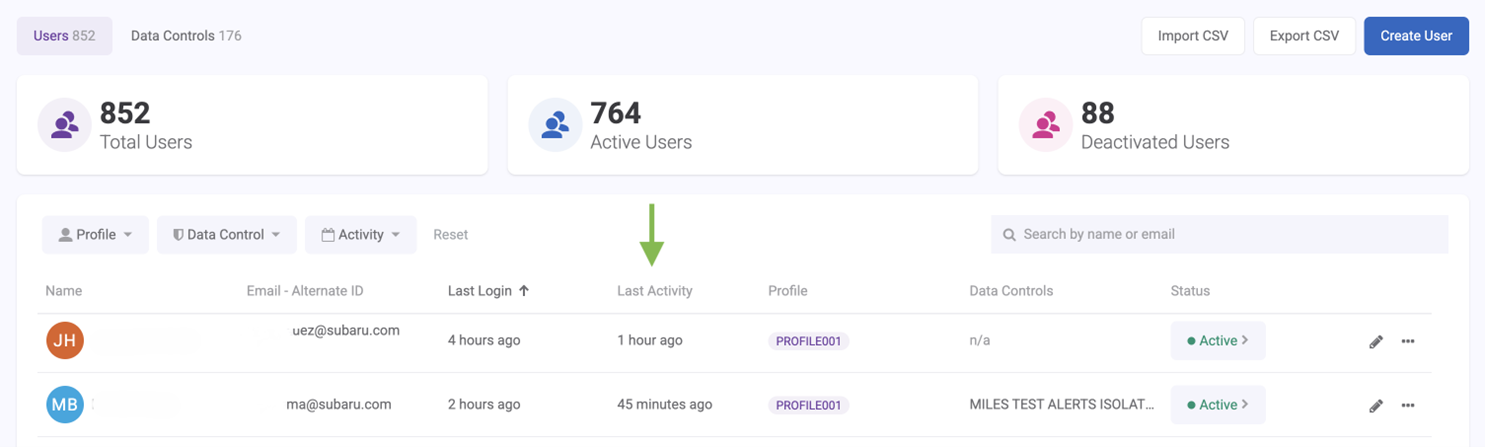Open the Activity filter dropdown

point(360,235)
